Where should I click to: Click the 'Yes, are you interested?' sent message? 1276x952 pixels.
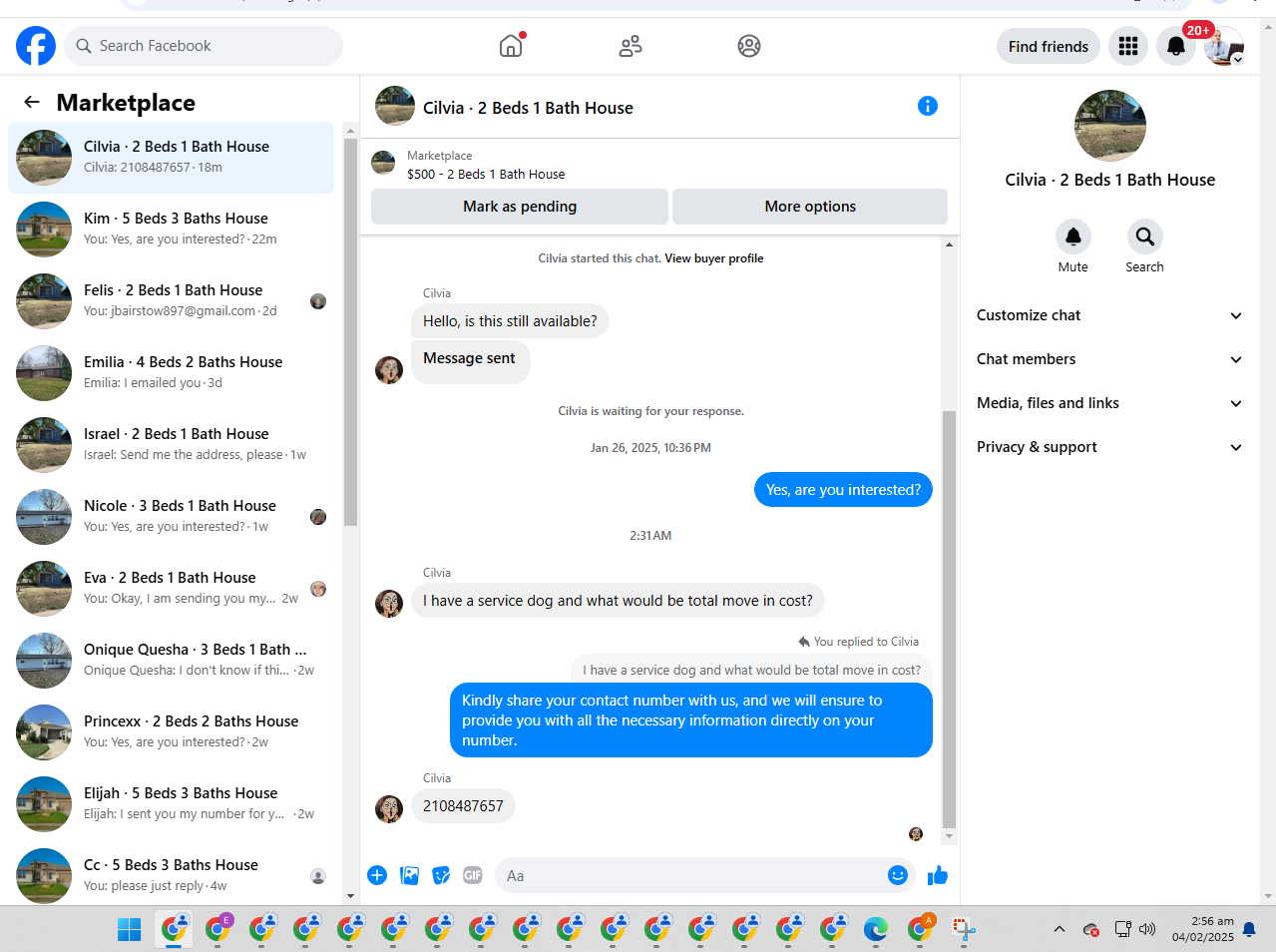843,490
